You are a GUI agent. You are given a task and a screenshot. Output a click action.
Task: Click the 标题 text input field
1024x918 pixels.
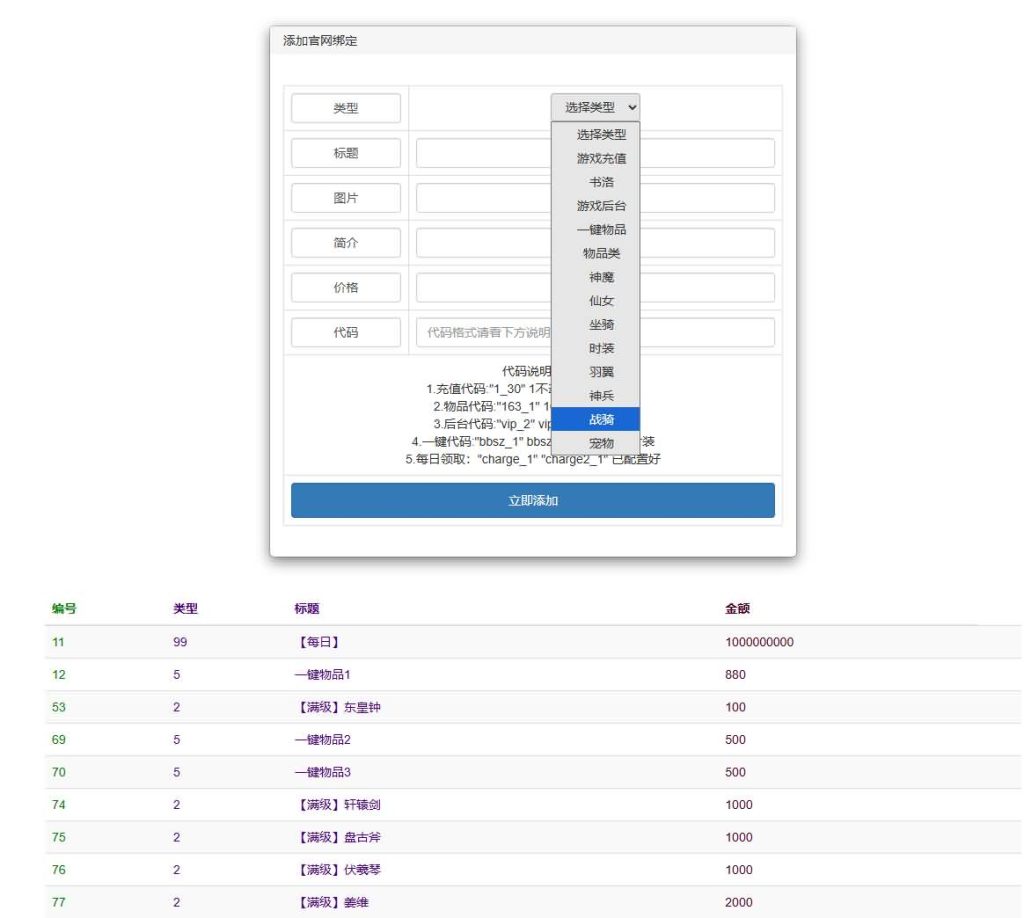(x=480, y=153)
